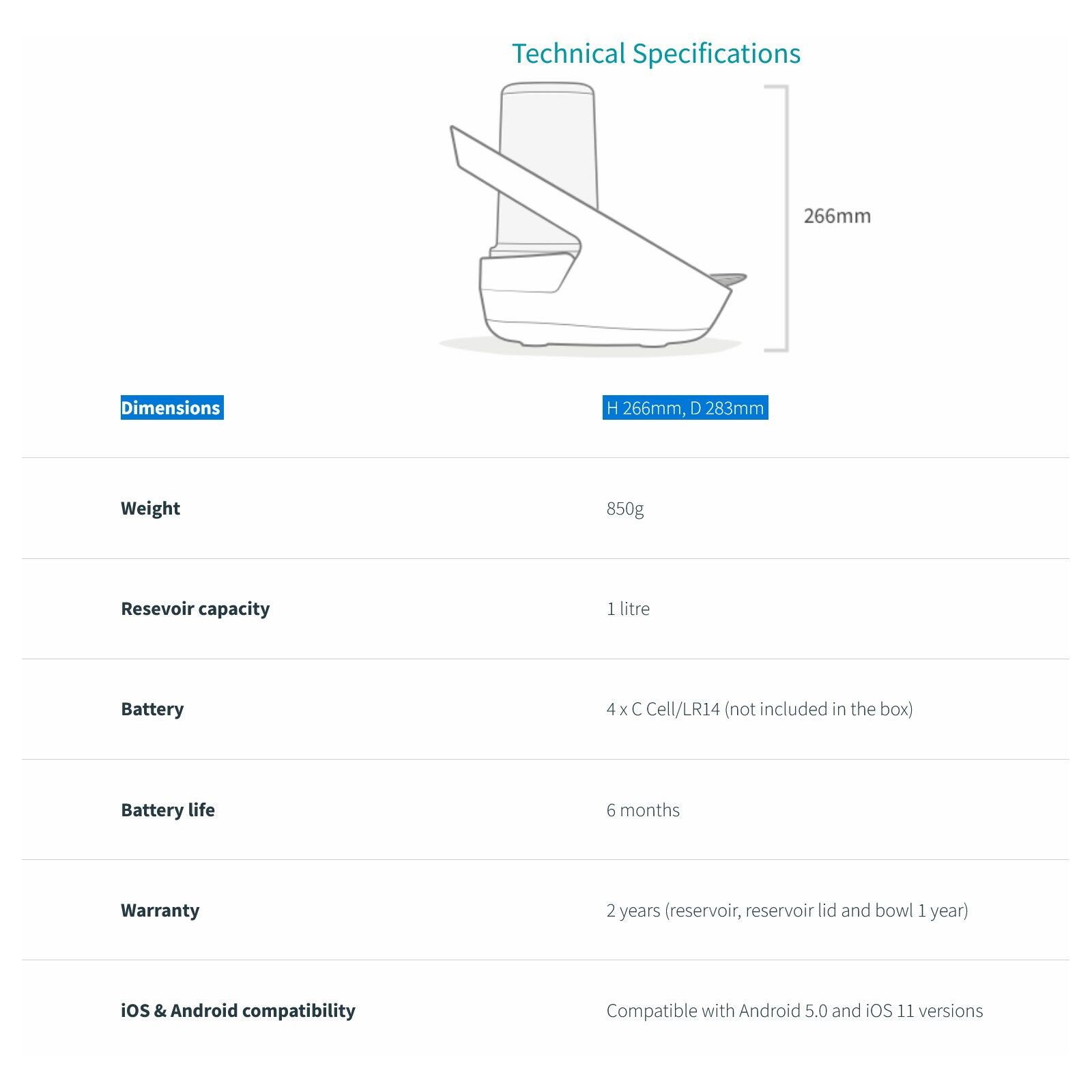Click the 1 litre value

click(628, 609)
